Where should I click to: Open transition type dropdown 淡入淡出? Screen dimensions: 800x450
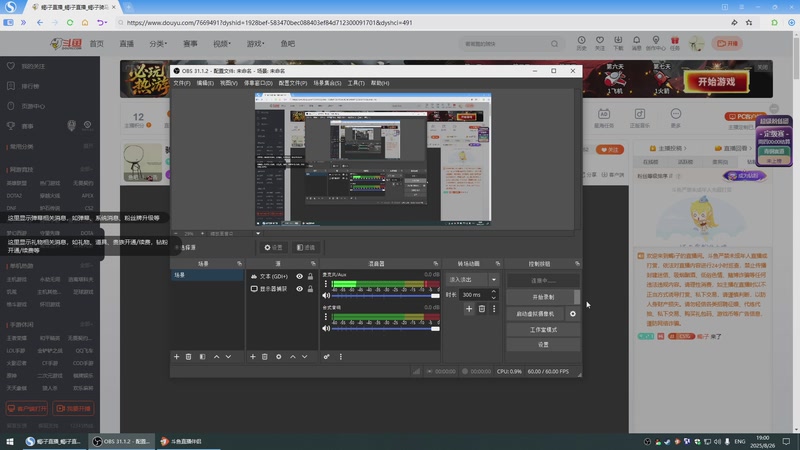pos(472,280)
